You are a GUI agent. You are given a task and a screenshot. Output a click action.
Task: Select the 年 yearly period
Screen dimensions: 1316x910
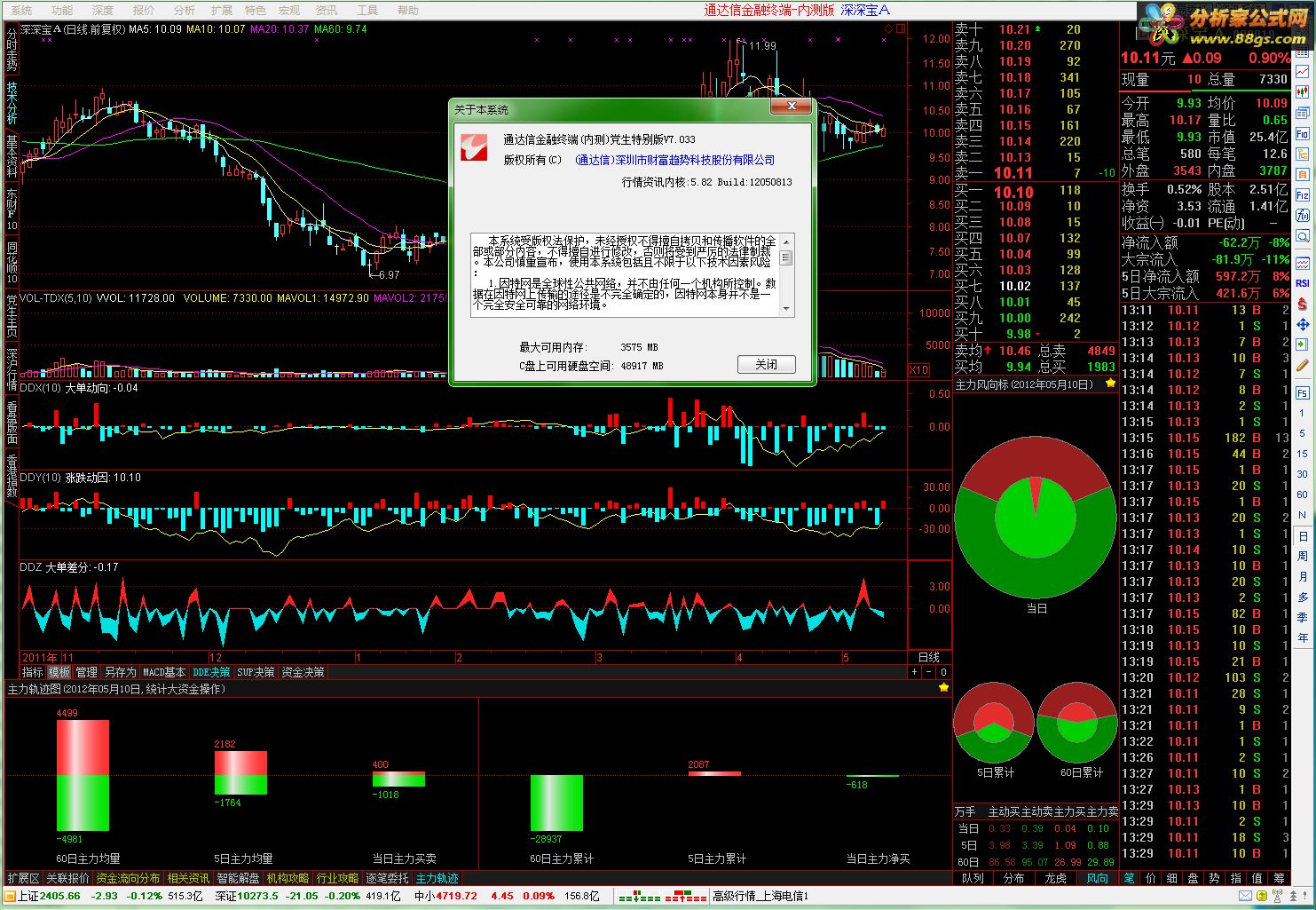(1302, 637)
